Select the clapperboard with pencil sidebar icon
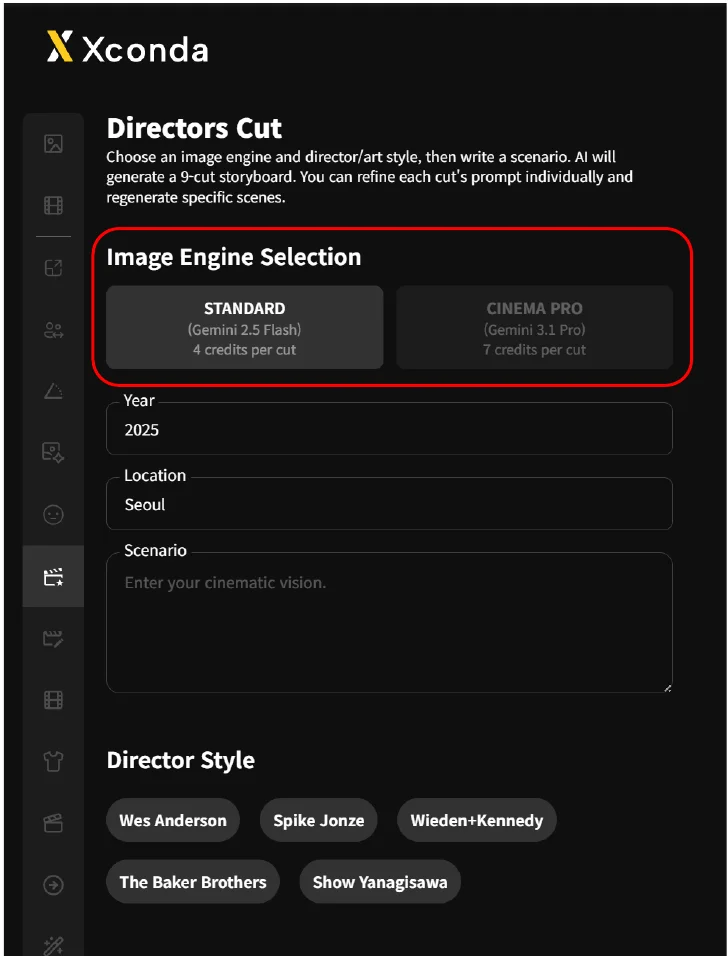This screenshot has height=958, width=728. coord(54,639)
